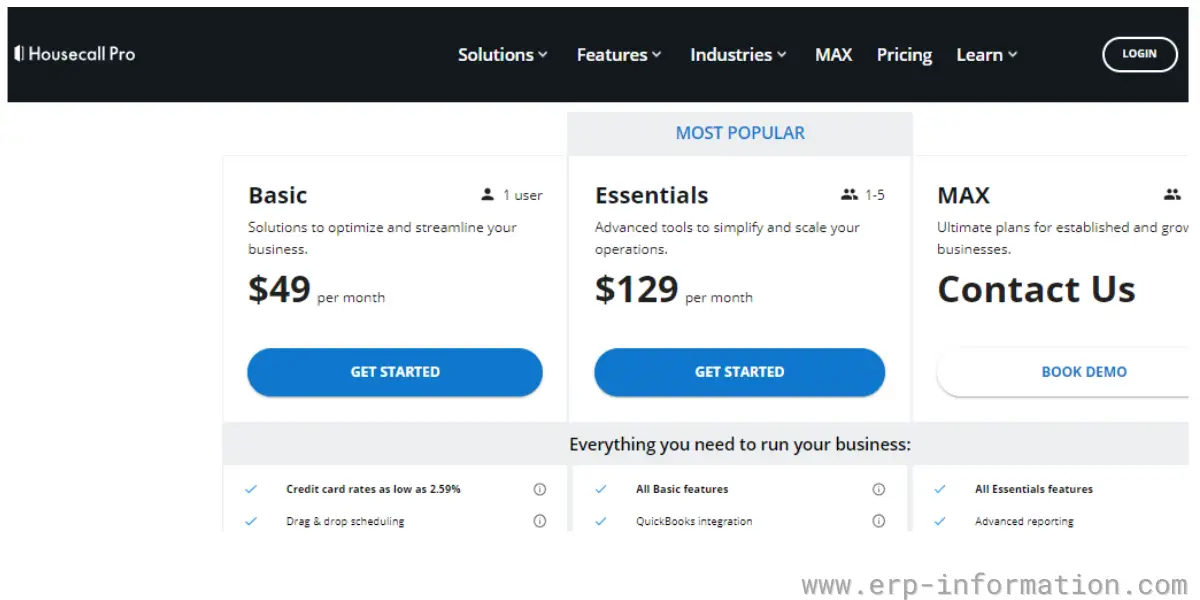Click the 'Advanced reporting' feature text
The width and height of the screenshot is (1200, 600).
coord(1024,521)
